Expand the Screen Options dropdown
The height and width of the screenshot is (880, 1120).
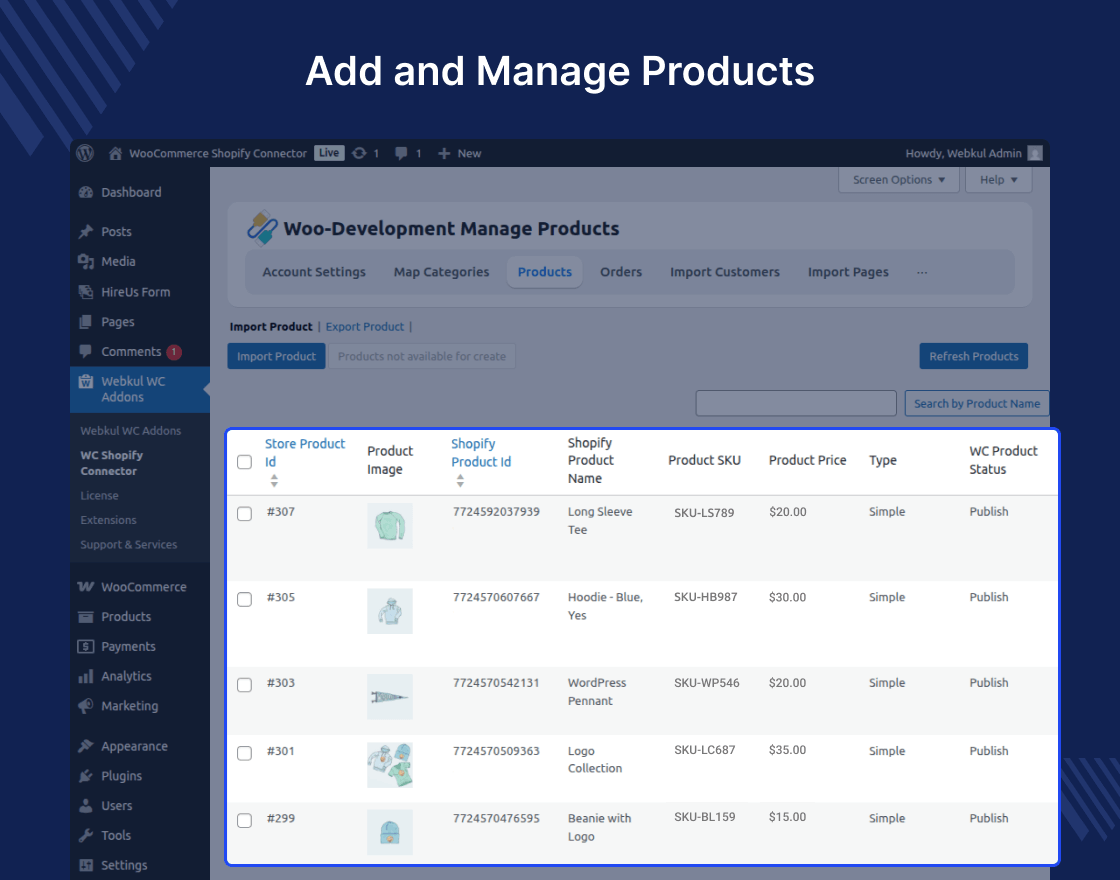pos(899,180)
